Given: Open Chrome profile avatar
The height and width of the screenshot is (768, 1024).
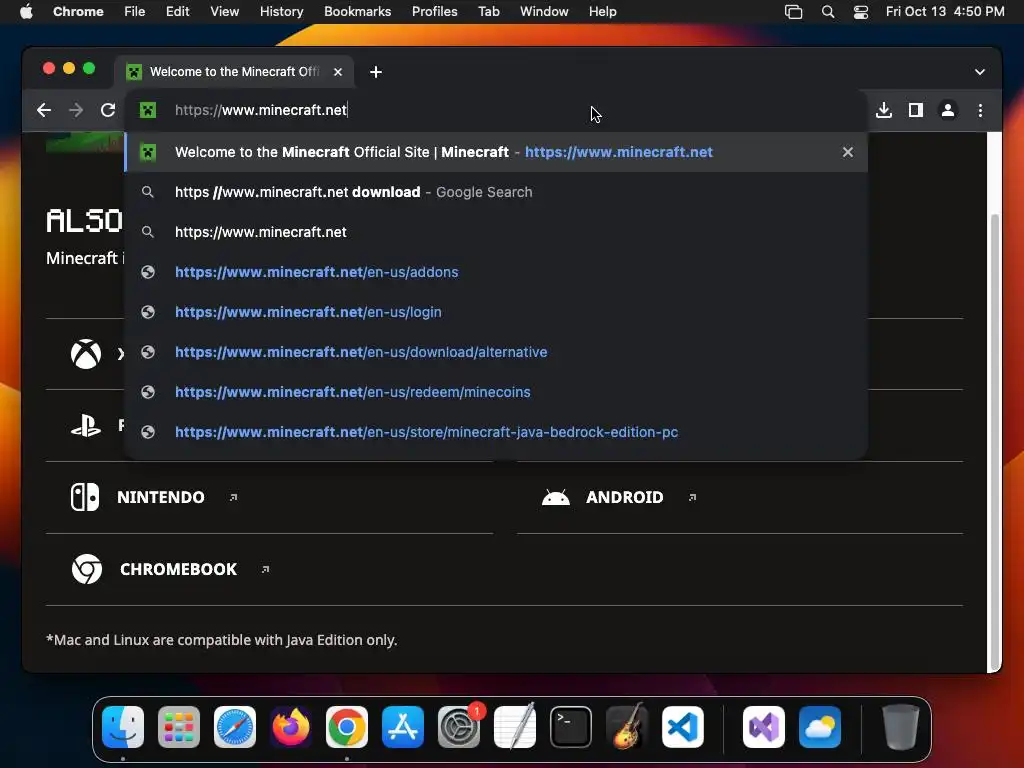Looking at the screenshot, I should (x=948, y=110).
